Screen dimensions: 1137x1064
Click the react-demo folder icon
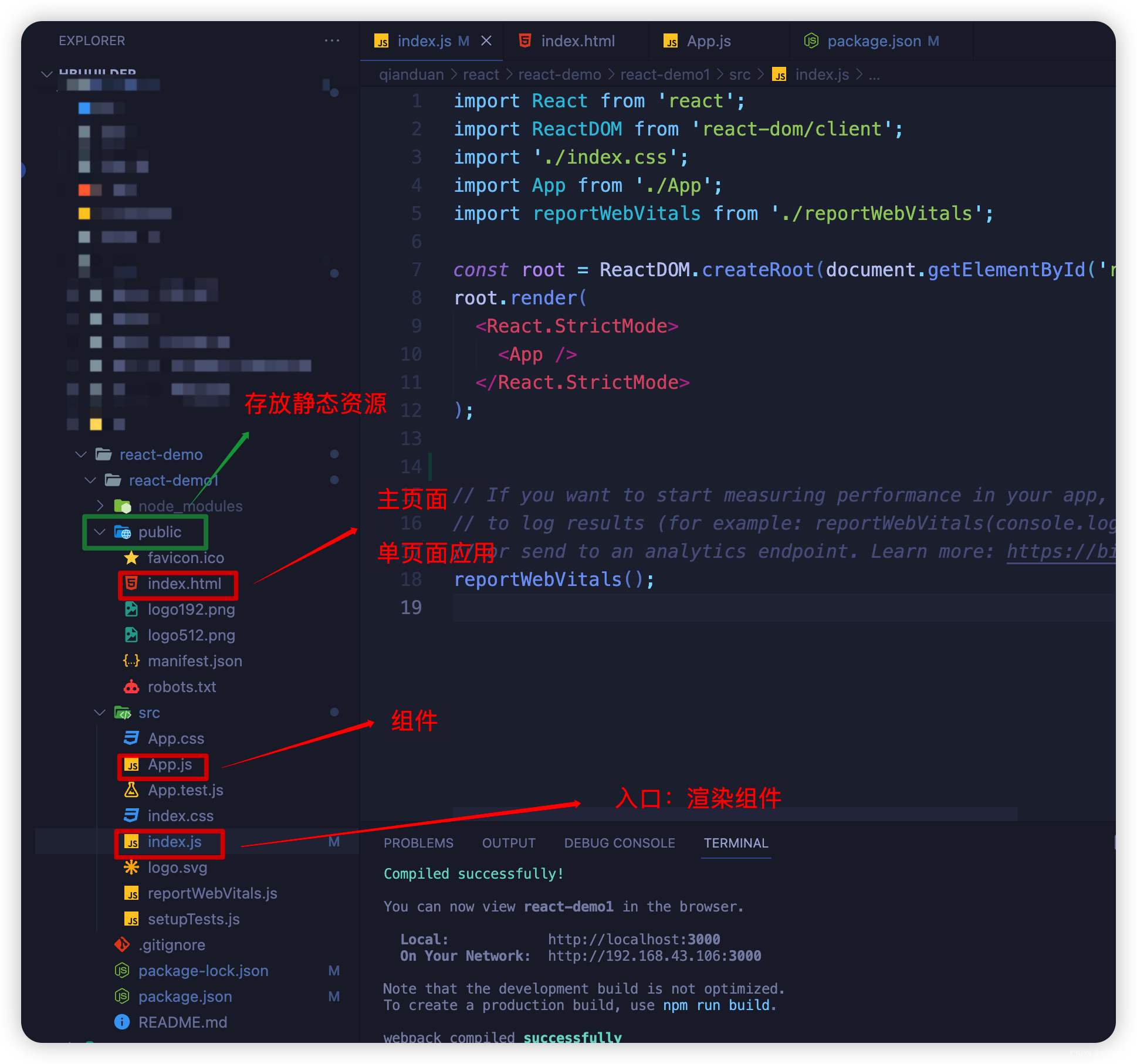pyautogui.click(x=104, y=455)
